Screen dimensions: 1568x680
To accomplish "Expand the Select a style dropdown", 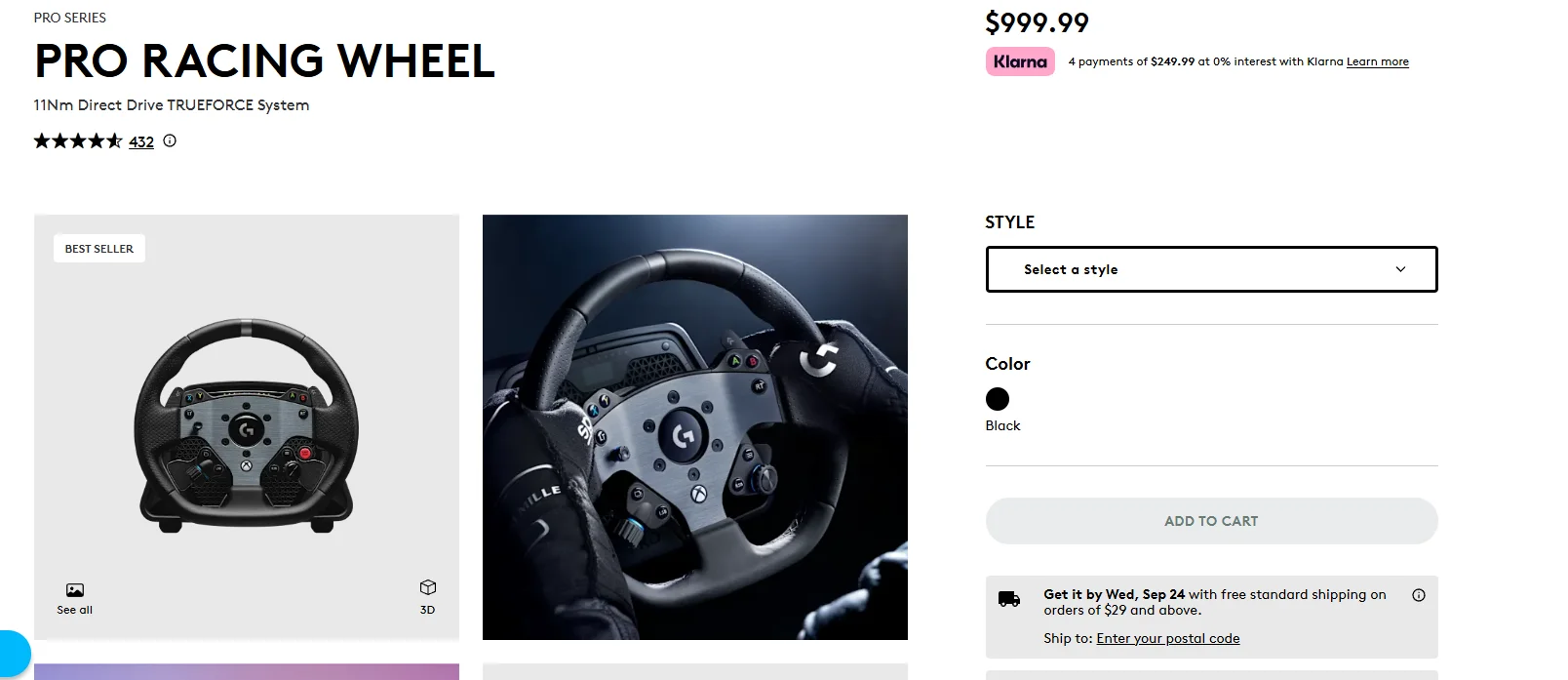I will click(x=1211, y=269).
